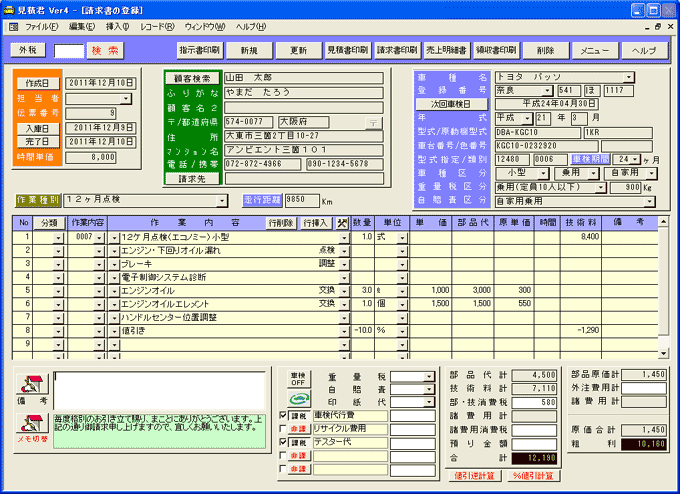This screenshot has width=680, height=494.
Task: Click the %値引計算 button
Action: tap(533, 476)
